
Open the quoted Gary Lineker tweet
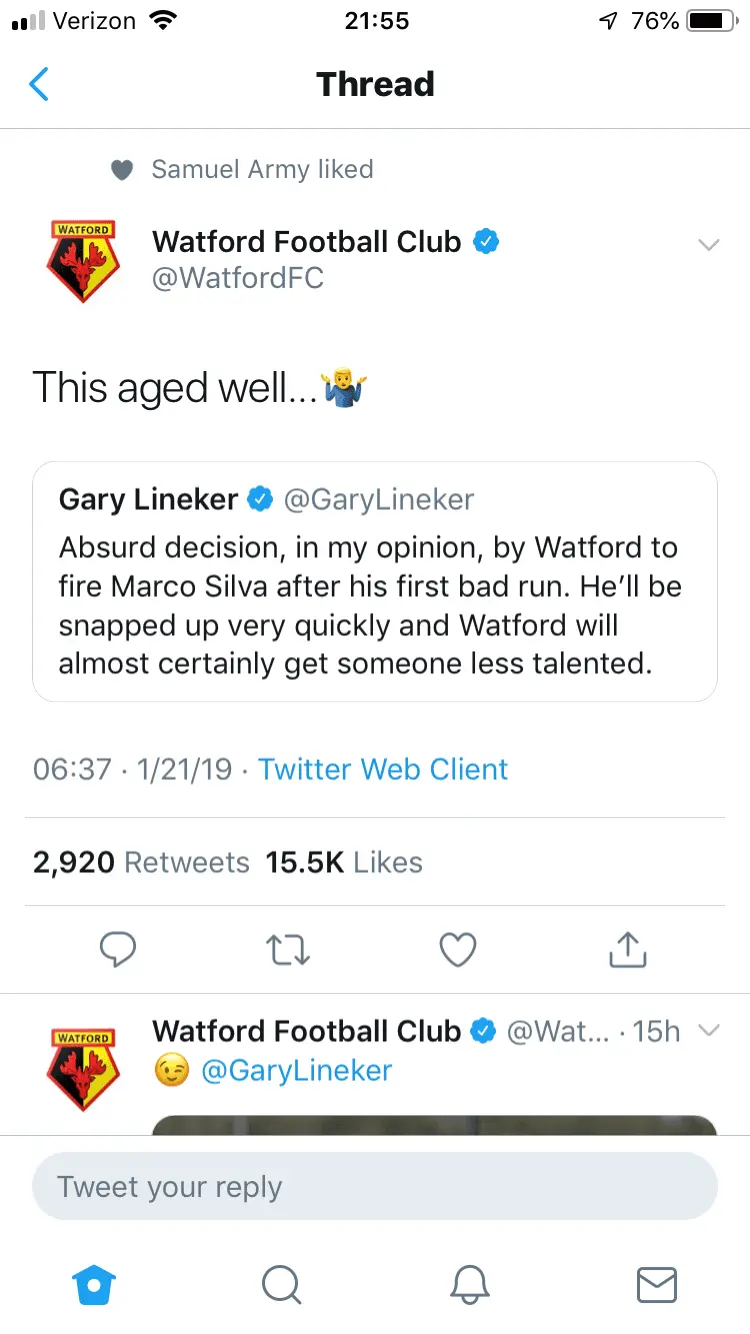374,581
